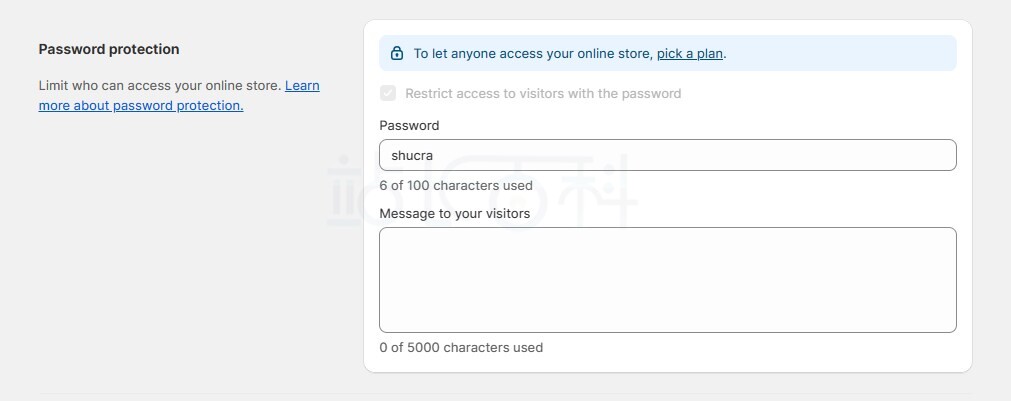Place the cursor after 'shucra' in the password field

point(434,155)
